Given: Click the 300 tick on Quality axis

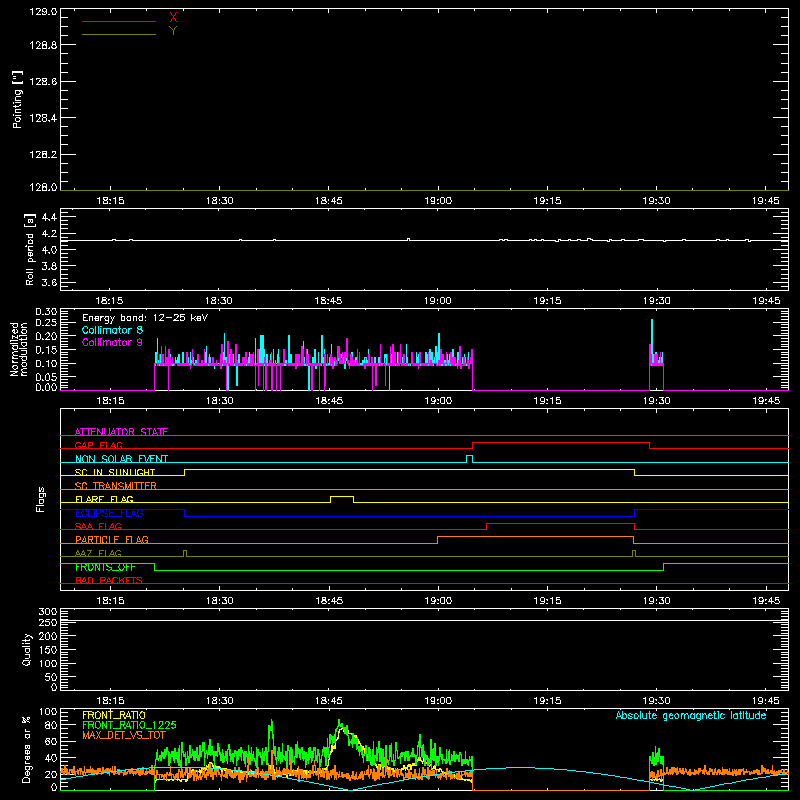Looking at the screenshot, I should pyautogui.click(x=48, y=612).
